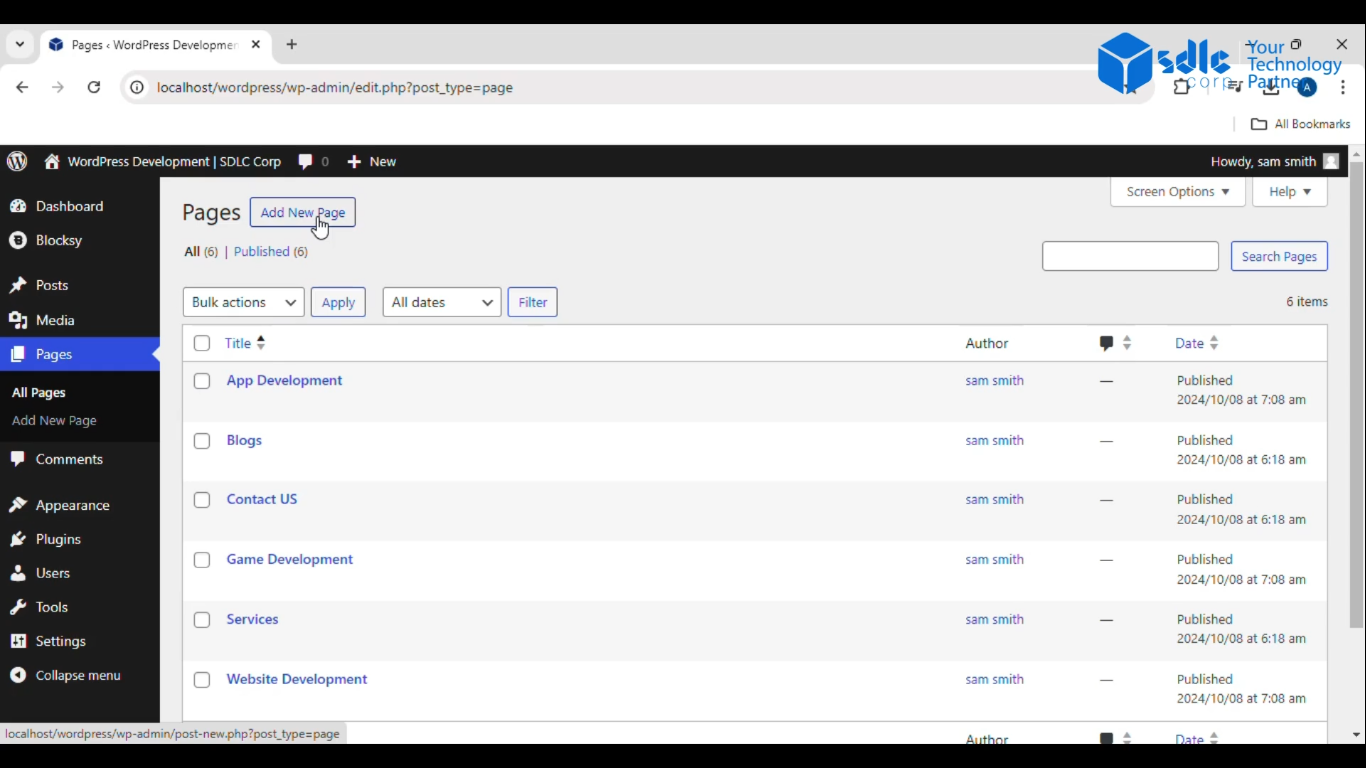Open the Game Development page title
This screenshot has width=1366, height=768.
pyautogui.click(x=290, y=559)
